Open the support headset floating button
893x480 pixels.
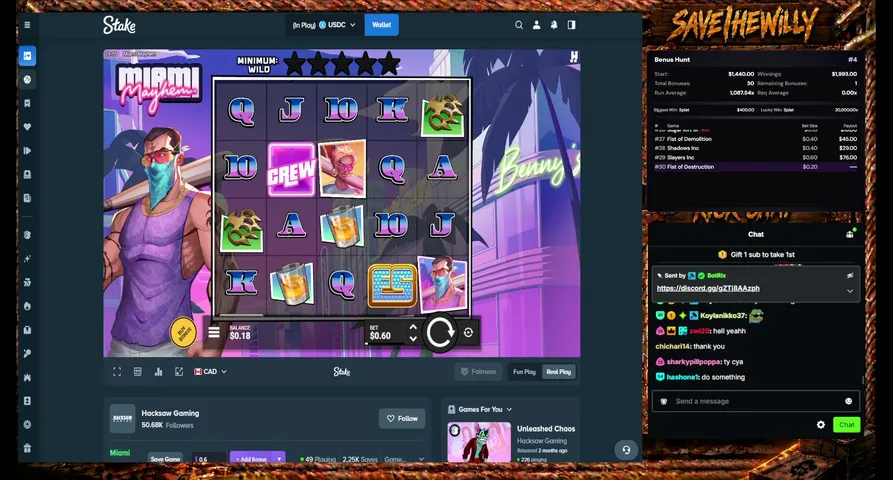tap(626, 450)
